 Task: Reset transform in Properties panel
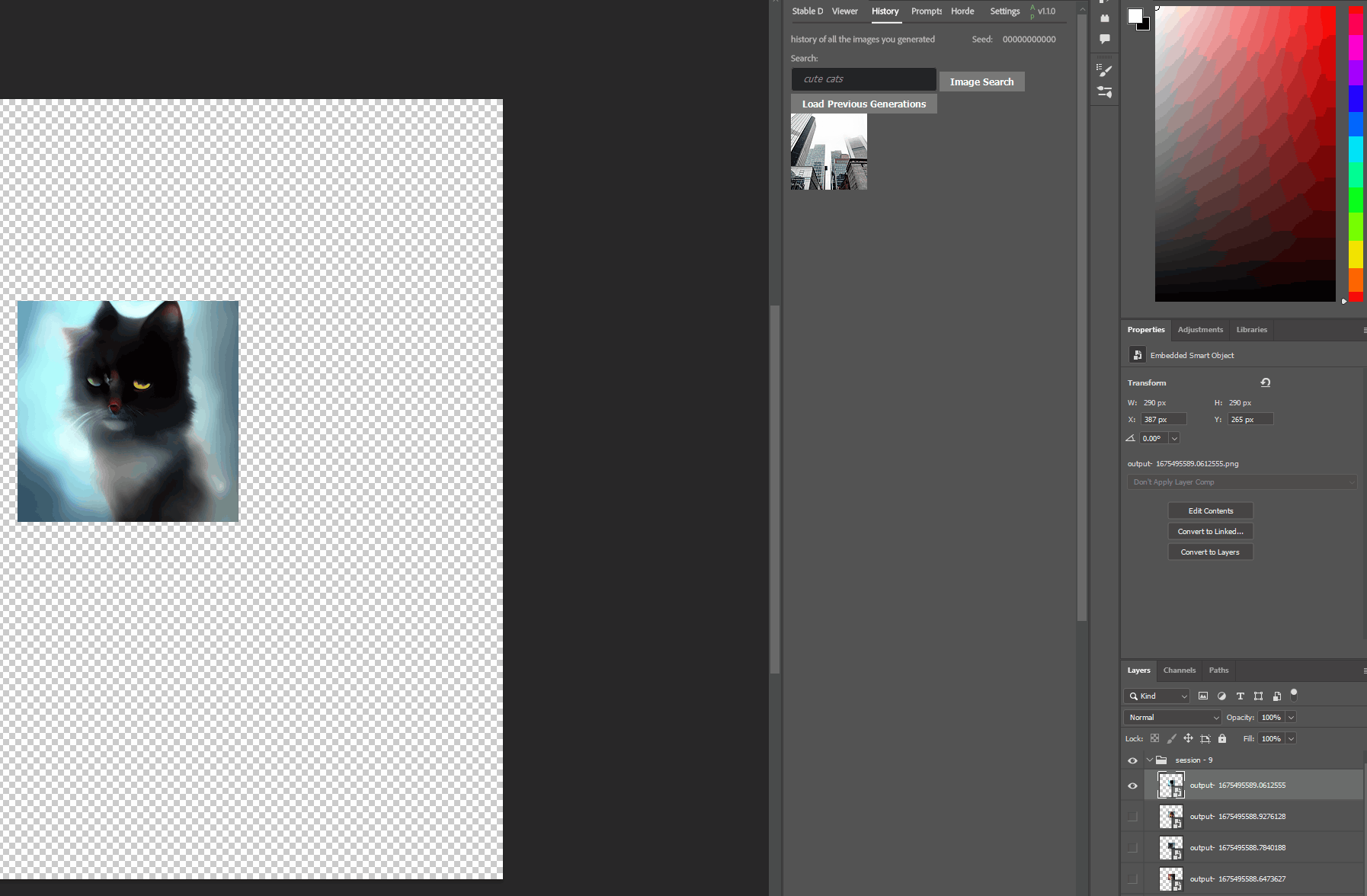[1266, 382]
